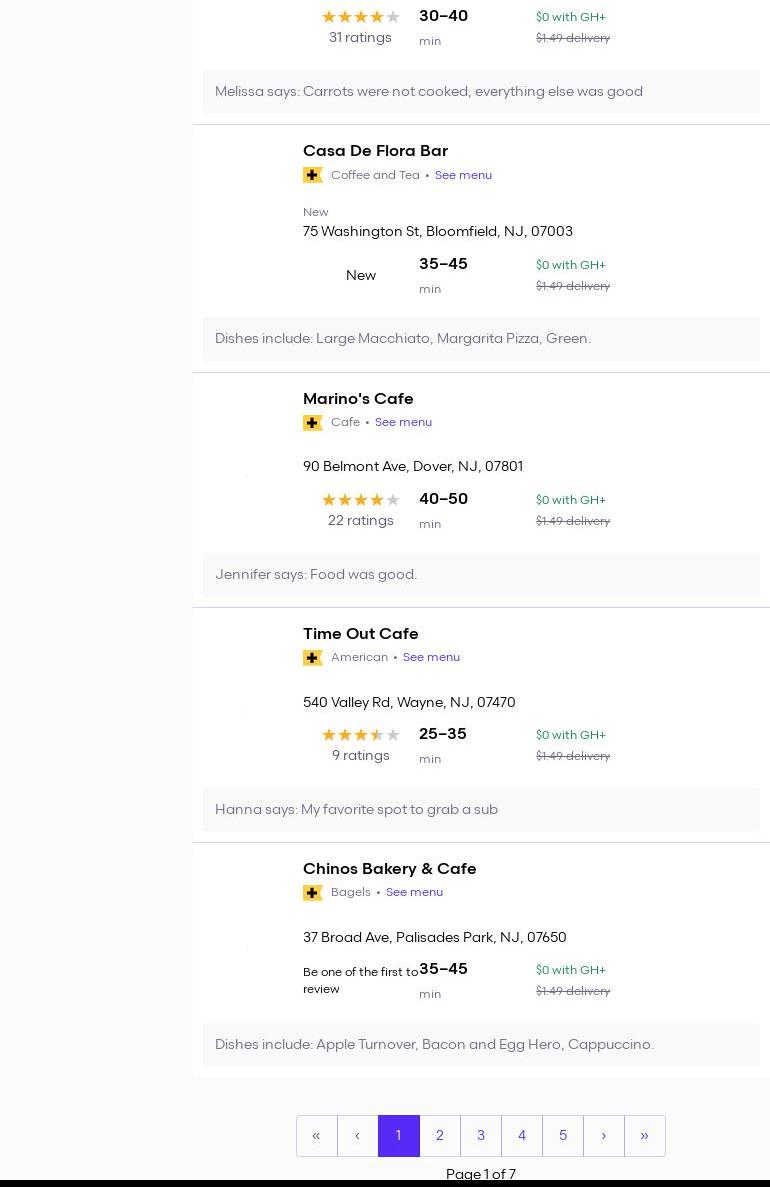Open page 3 of restaurant results

pos(480,1136)
